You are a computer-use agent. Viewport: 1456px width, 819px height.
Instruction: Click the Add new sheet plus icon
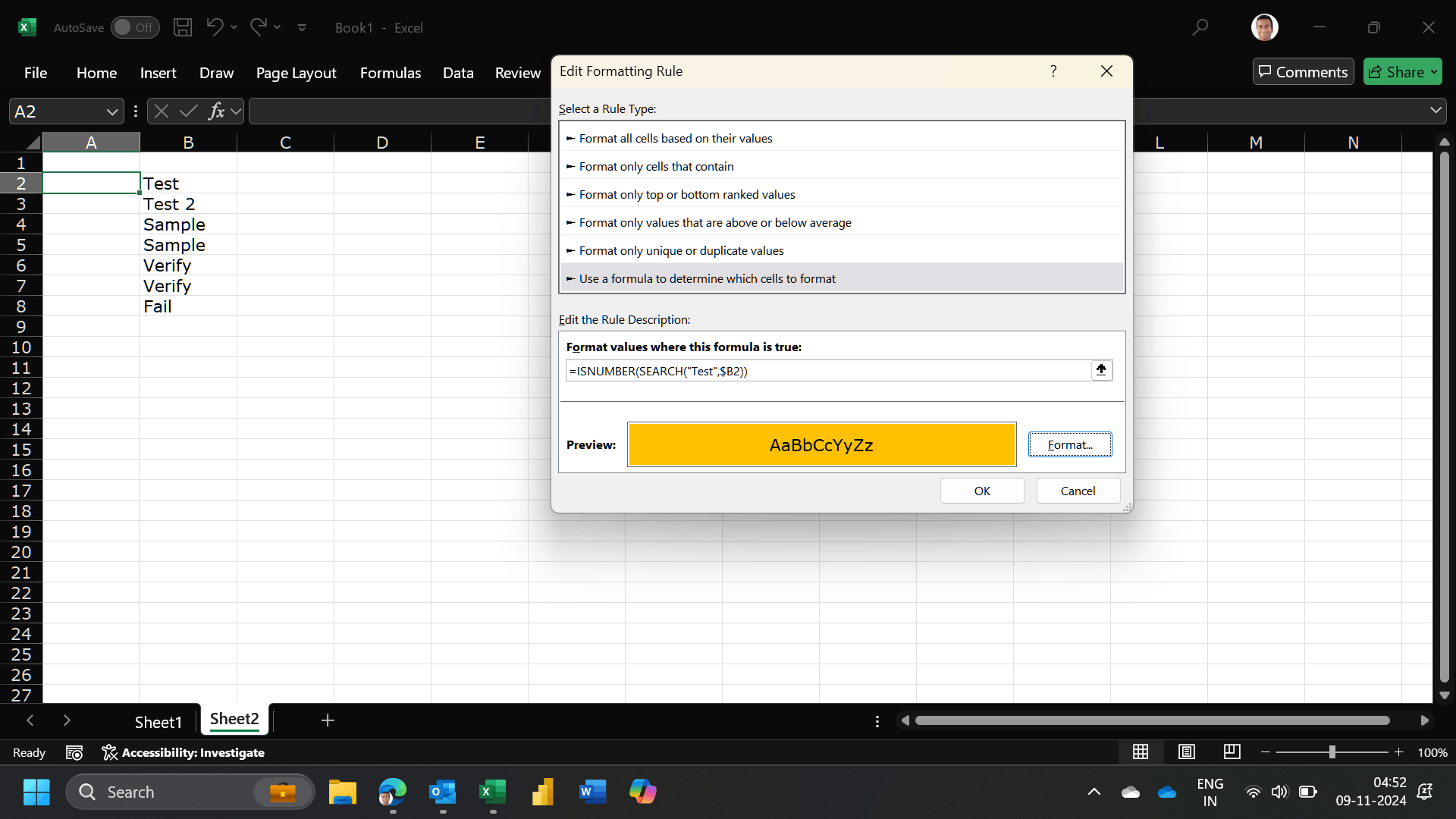(x=328, y=720)
